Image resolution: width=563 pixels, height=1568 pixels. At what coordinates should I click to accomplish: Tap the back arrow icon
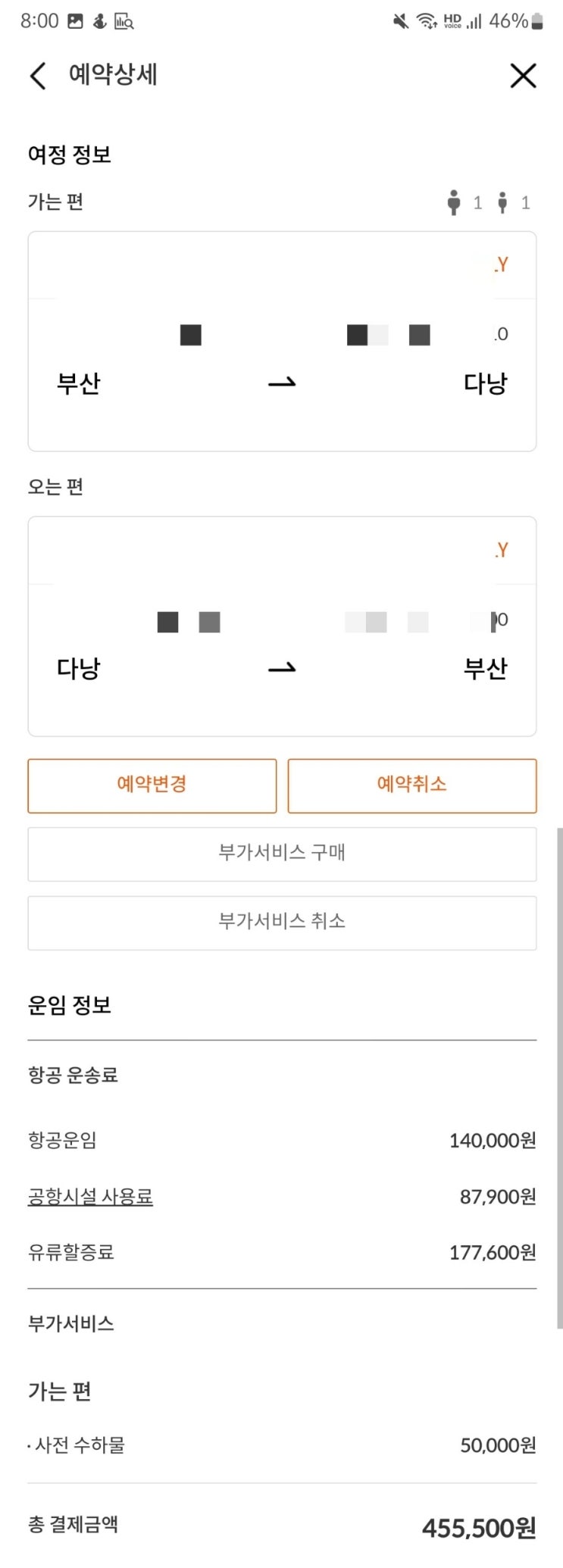click(x=38, y=76)
